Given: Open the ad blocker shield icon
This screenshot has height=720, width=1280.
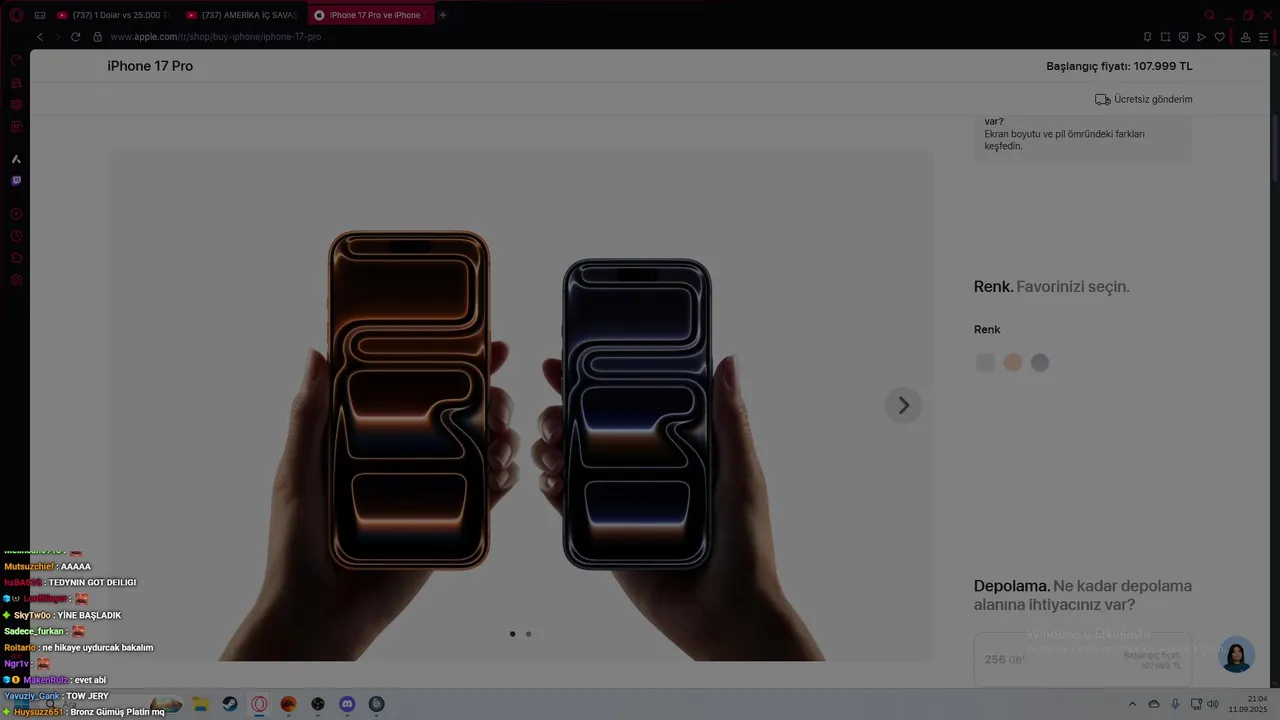Looking at the screenshot, I should (x=1183, y=37).
